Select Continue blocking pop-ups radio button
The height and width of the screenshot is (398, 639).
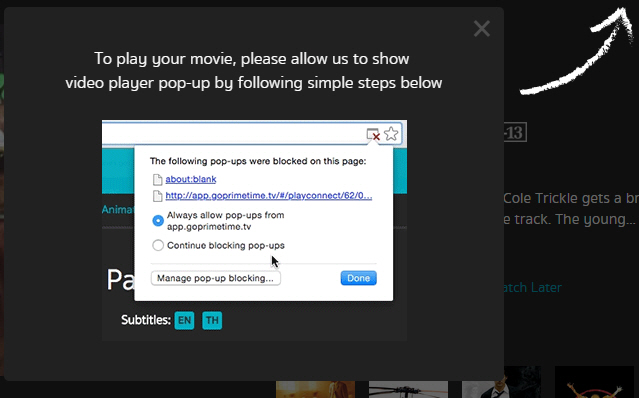pos(158,245)
